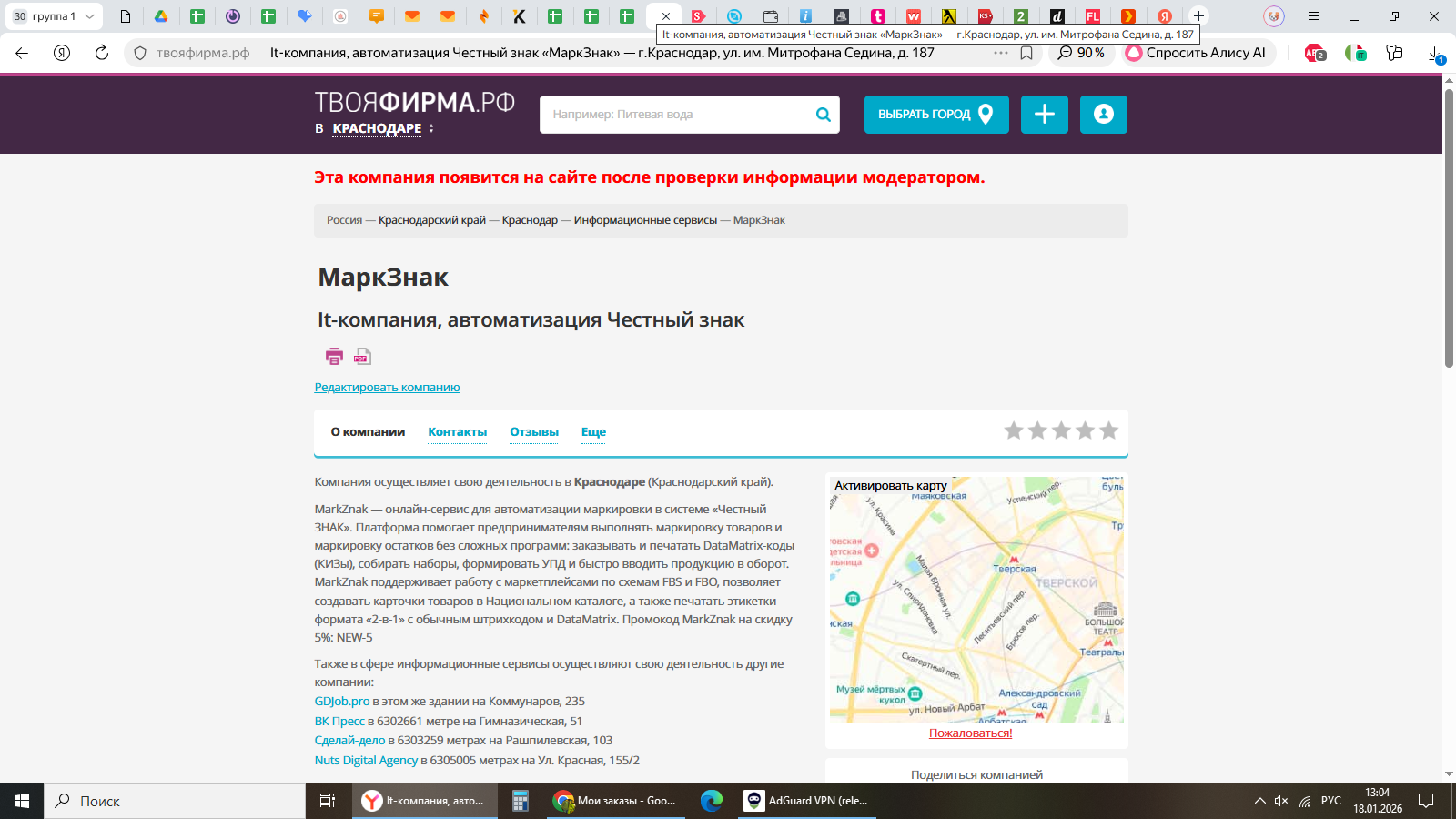Go back with browser back arrow
The height and width of the screenshot is (819, 1456).
click(x=22, y=53)
